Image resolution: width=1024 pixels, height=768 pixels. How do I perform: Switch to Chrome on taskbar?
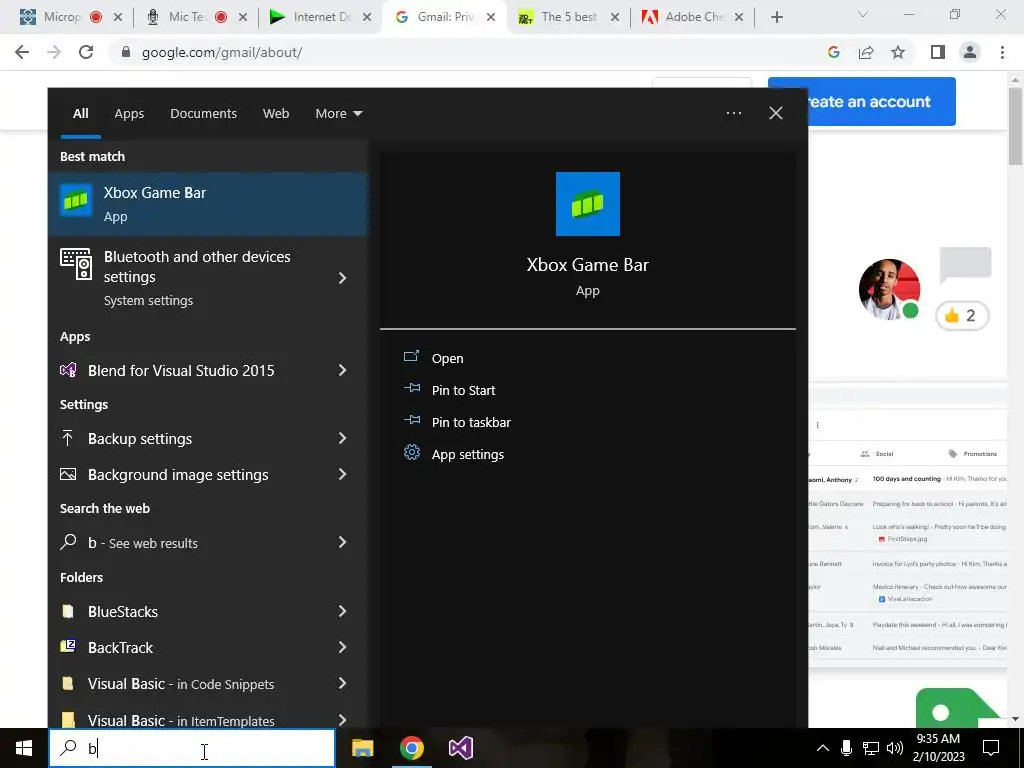411,748
